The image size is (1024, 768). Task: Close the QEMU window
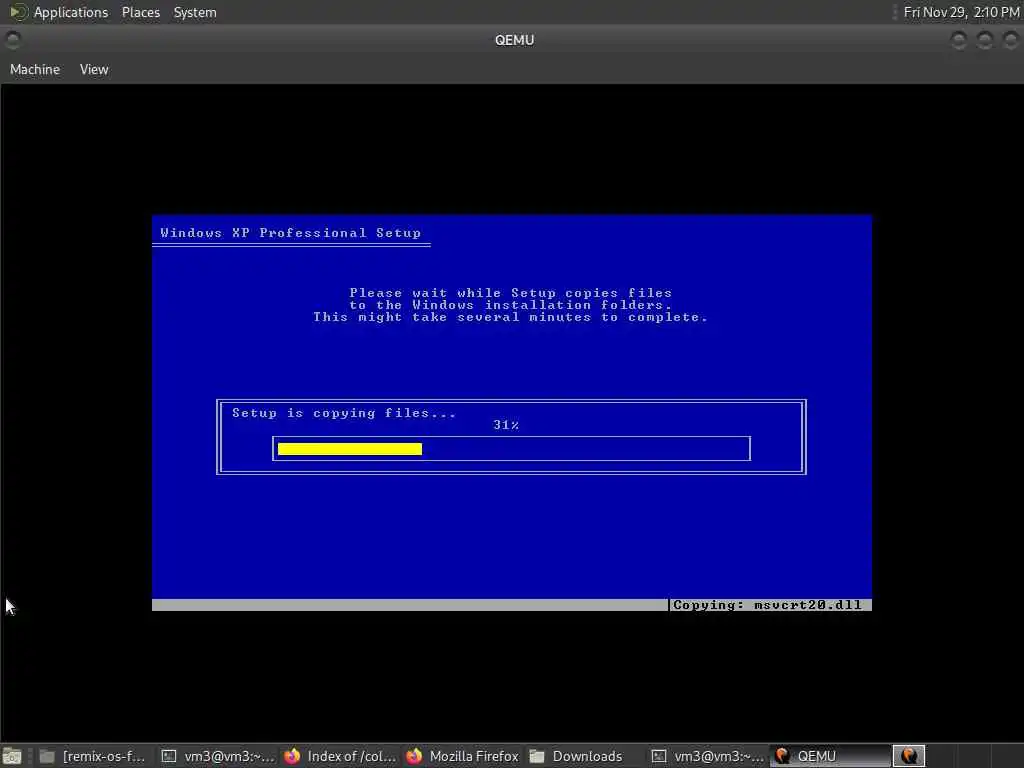[x=1010, y=40]
